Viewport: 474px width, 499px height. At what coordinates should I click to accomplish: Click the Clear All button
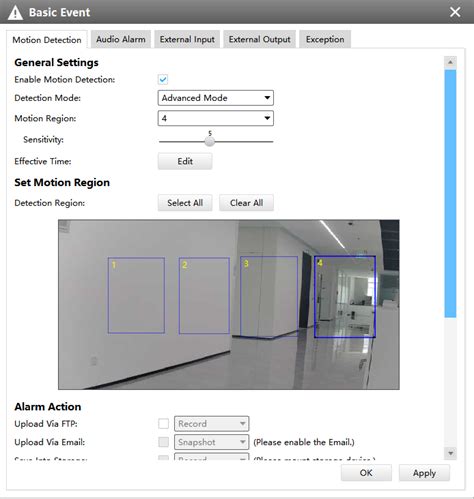coord(246,203)
